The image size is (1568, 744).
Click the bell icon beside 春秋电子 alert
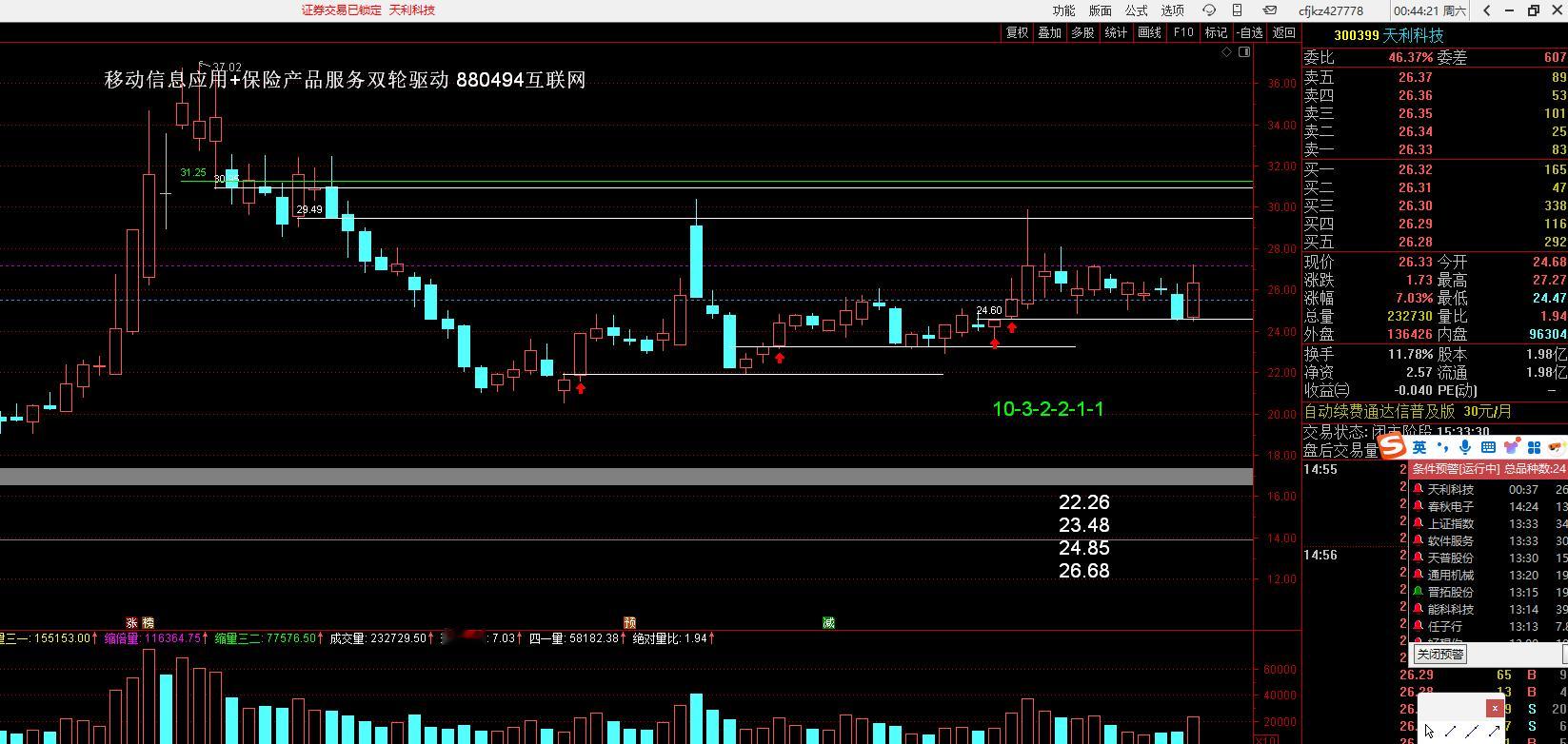pyautogui.click(x=1418, y=507)
